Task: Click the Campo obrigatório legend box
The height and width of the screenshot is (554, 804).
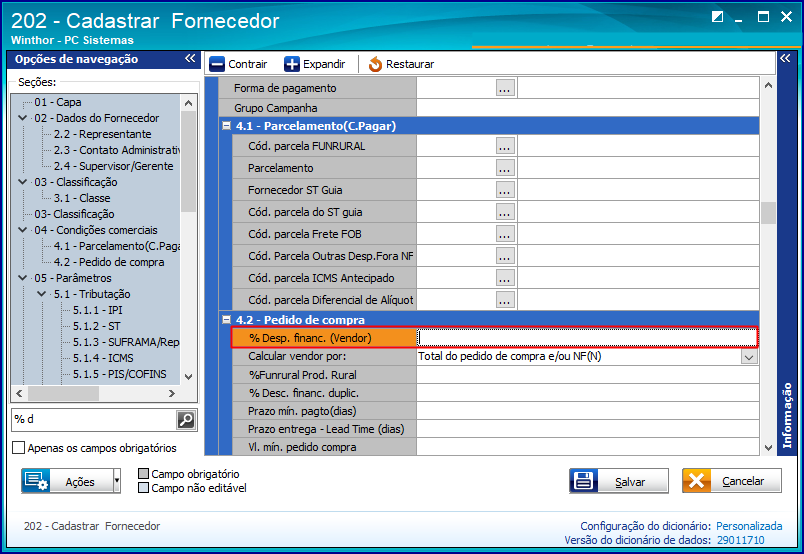Action: (x=144, y=473)
